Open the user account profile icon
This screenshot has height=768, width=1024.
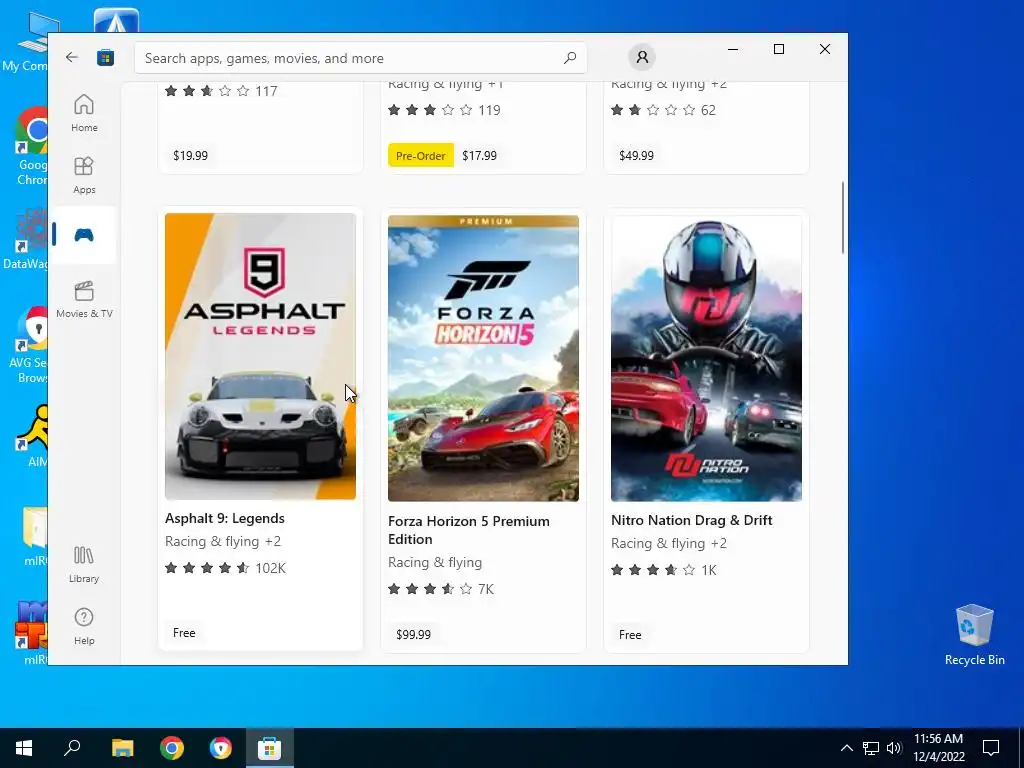pos(642,57)
